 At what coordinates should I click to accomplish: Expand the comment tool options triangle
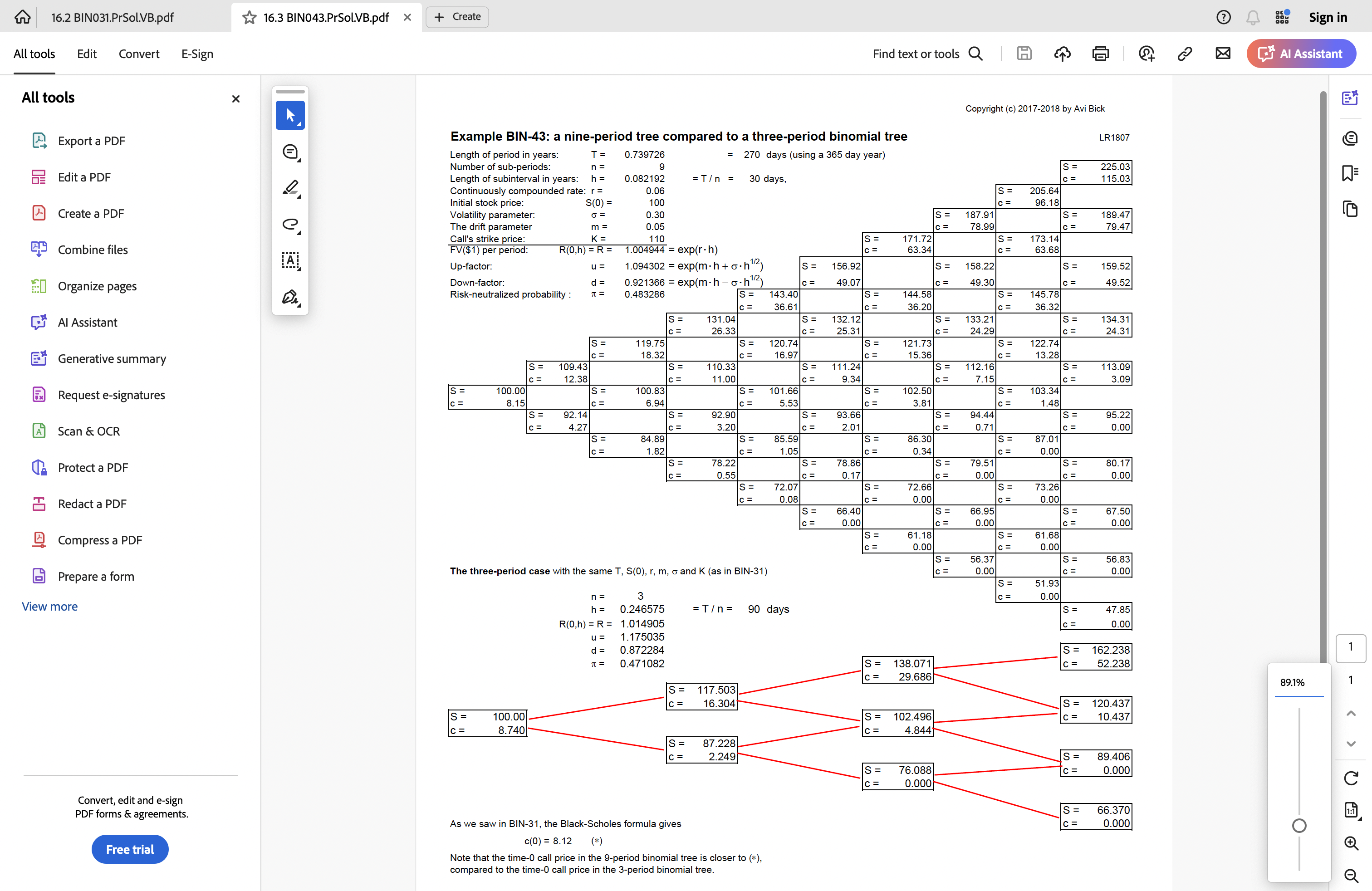(x=299, y=161)
